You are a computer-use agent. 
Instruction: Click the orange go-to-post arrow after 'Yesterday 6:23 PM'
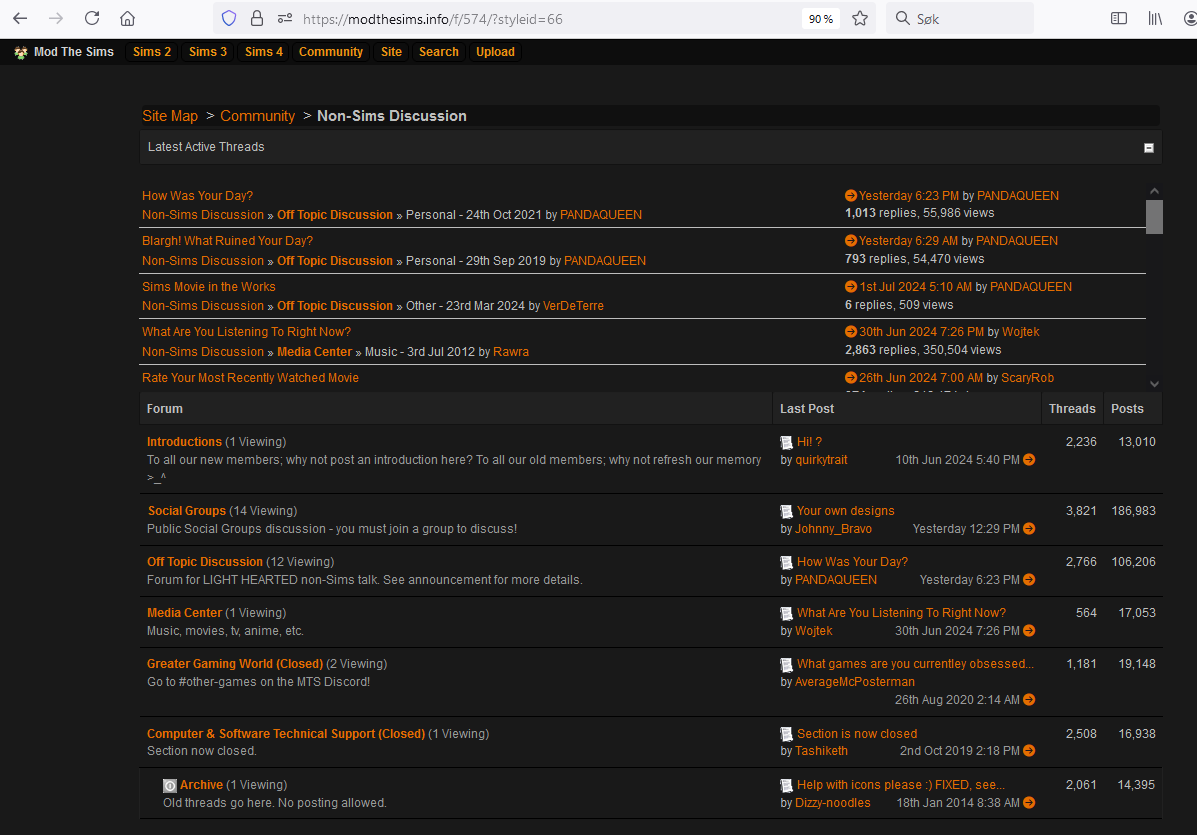(x=1029, y=579)
